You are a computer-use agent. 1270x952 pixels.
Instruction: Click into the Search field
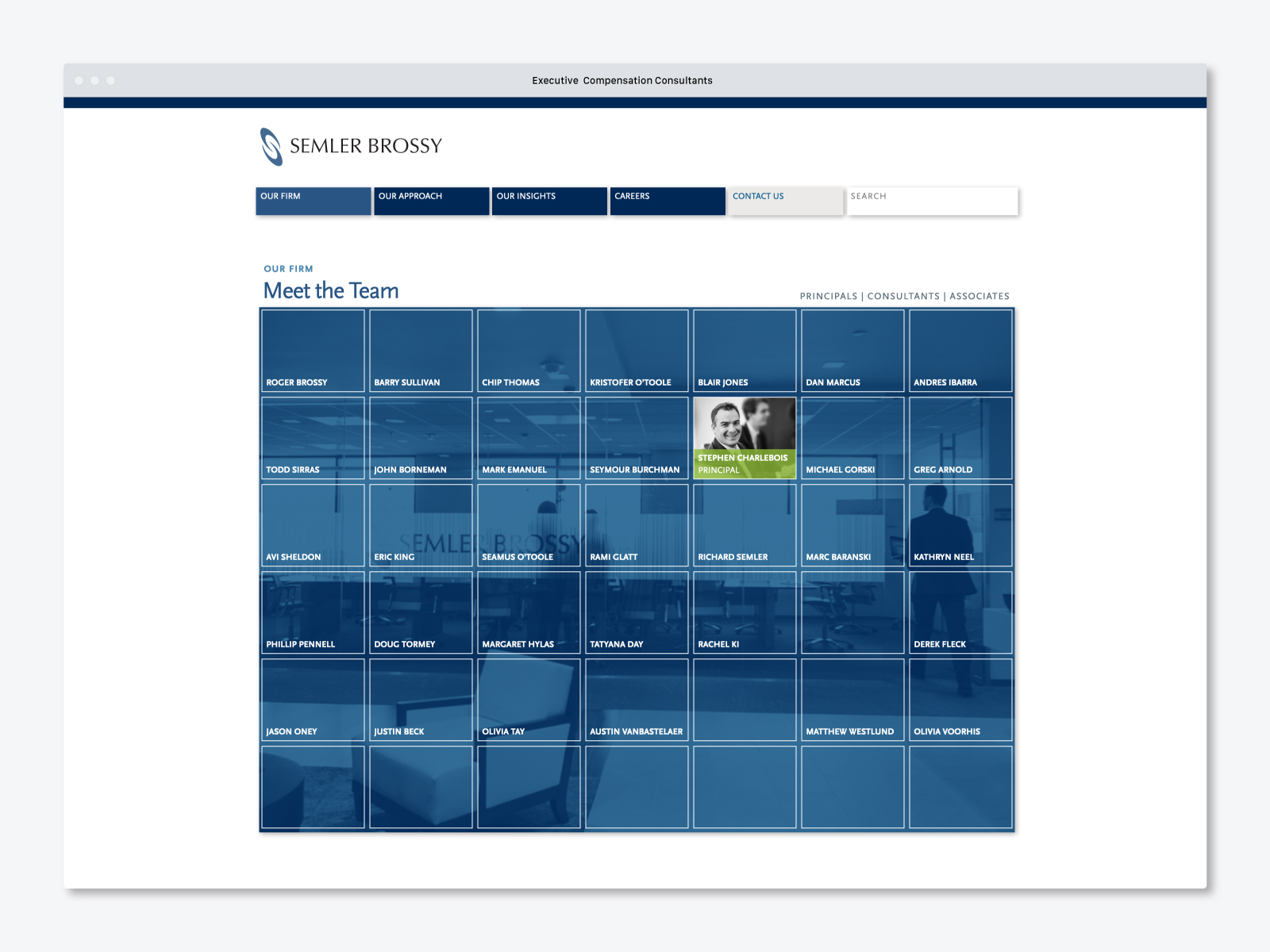[933, 201]
